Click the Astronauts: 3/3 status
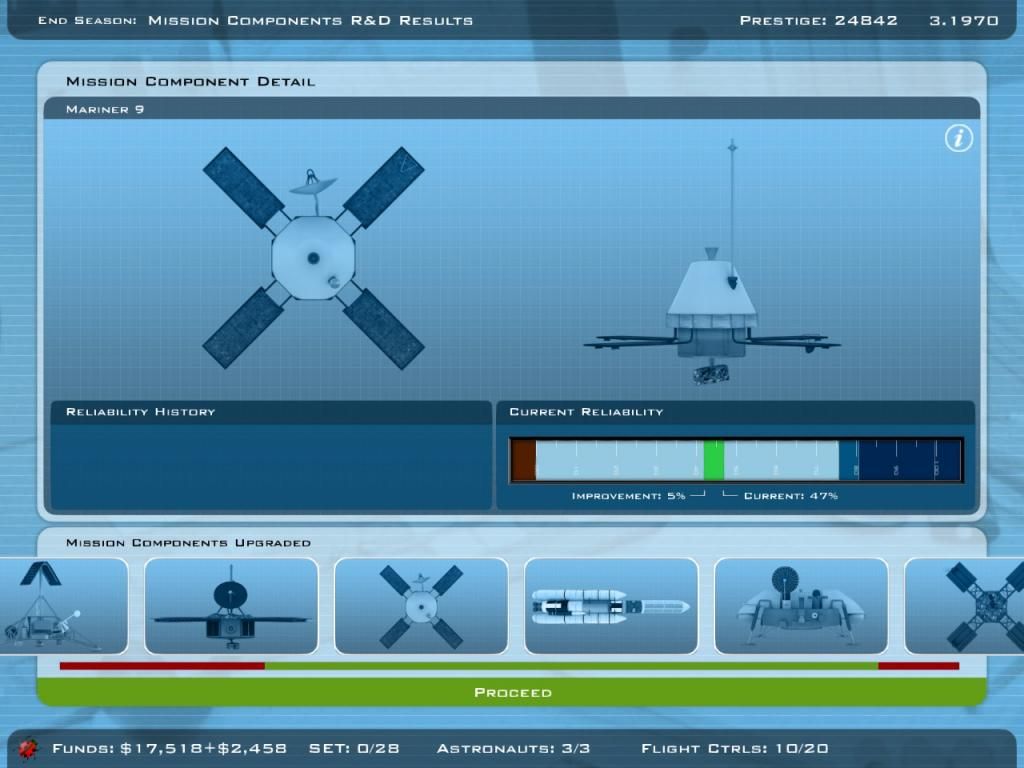1024x768 pixels. (x=513, y=748)
